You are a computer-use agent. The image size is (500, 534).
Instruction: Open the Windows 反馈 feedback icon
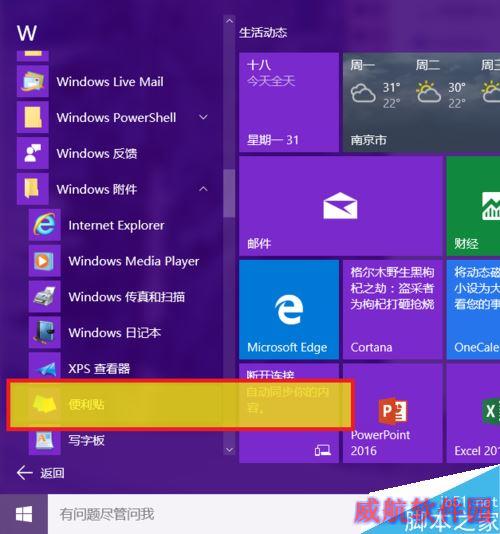pos(33,153)
